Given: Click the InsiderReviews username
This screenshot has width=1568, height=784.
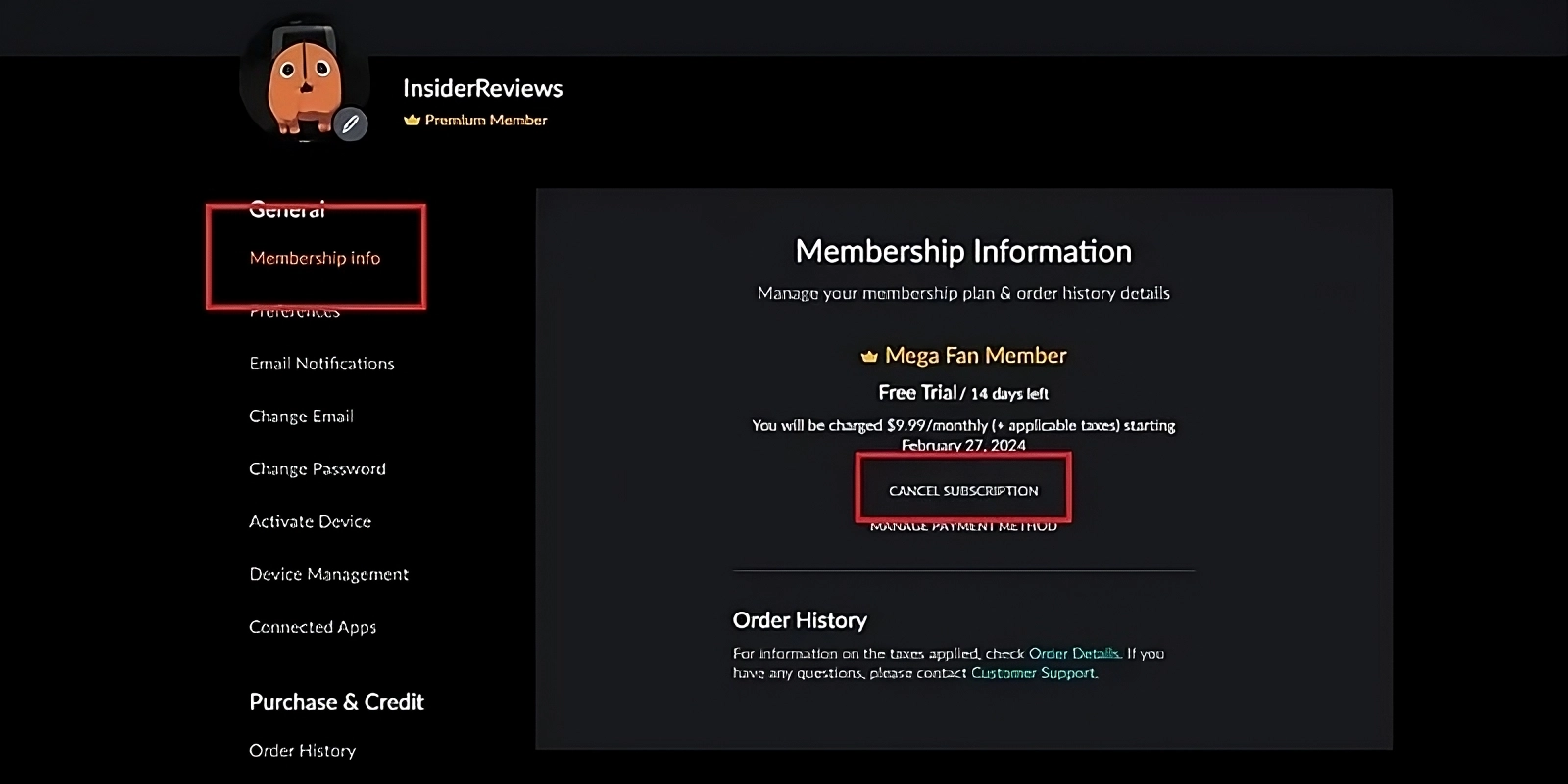Looking at the screenshot, I should 482,88.
